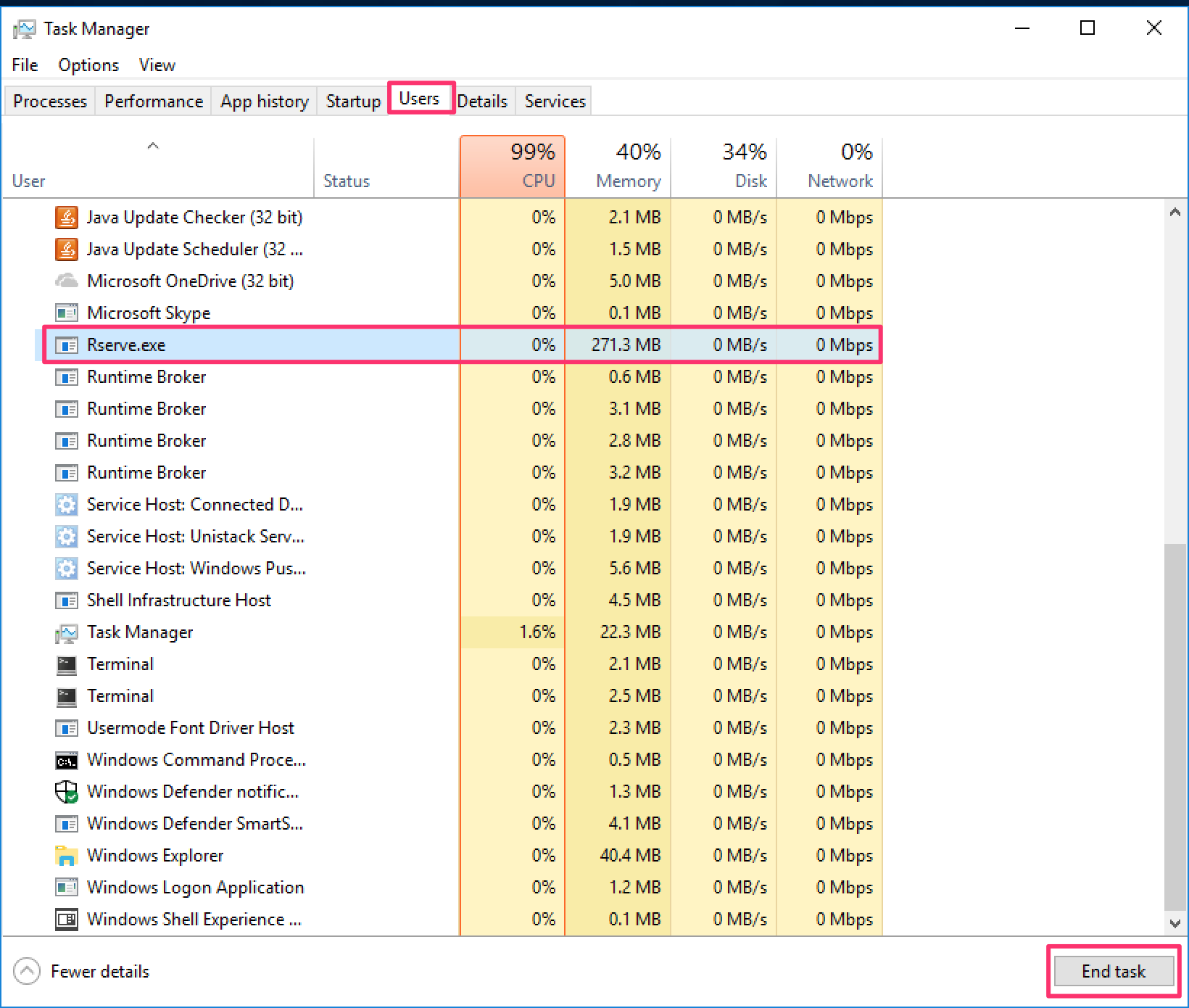Click the Java Update Checker icon
The width and height of the screenshot is (1189, 1008).
[67, 218]
